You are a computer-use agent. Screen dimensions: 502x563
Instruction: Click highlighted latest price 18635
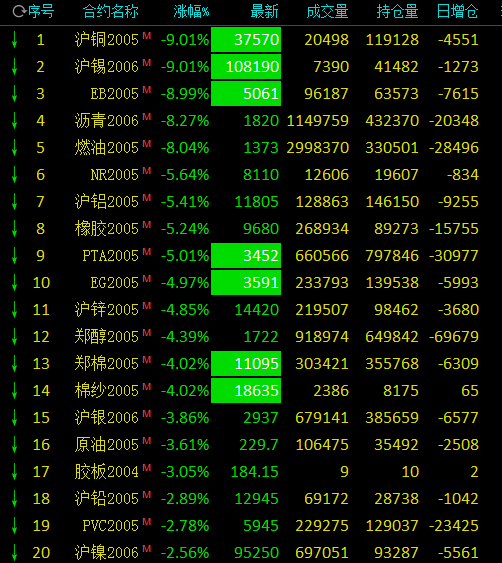[x=246, y=391]
